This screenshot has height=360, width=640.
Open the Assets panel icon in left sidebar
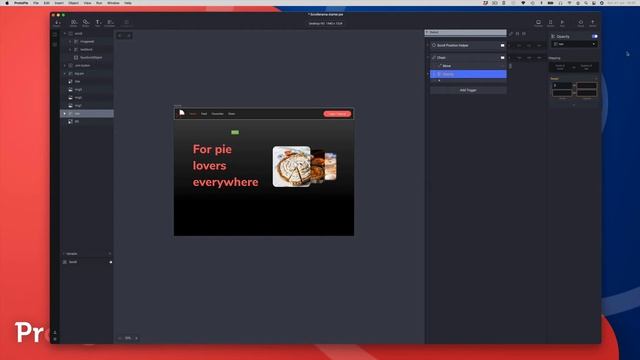[x=55, y=44]
